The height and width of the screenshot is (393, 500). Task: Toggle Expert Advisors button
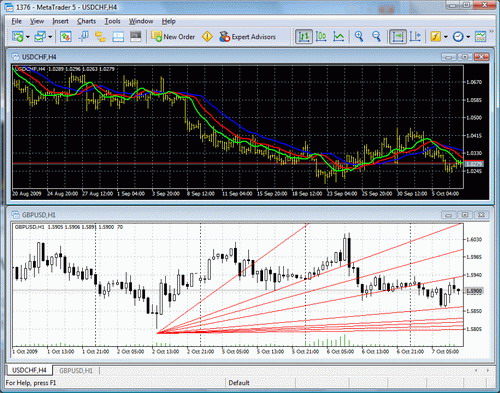247,36
